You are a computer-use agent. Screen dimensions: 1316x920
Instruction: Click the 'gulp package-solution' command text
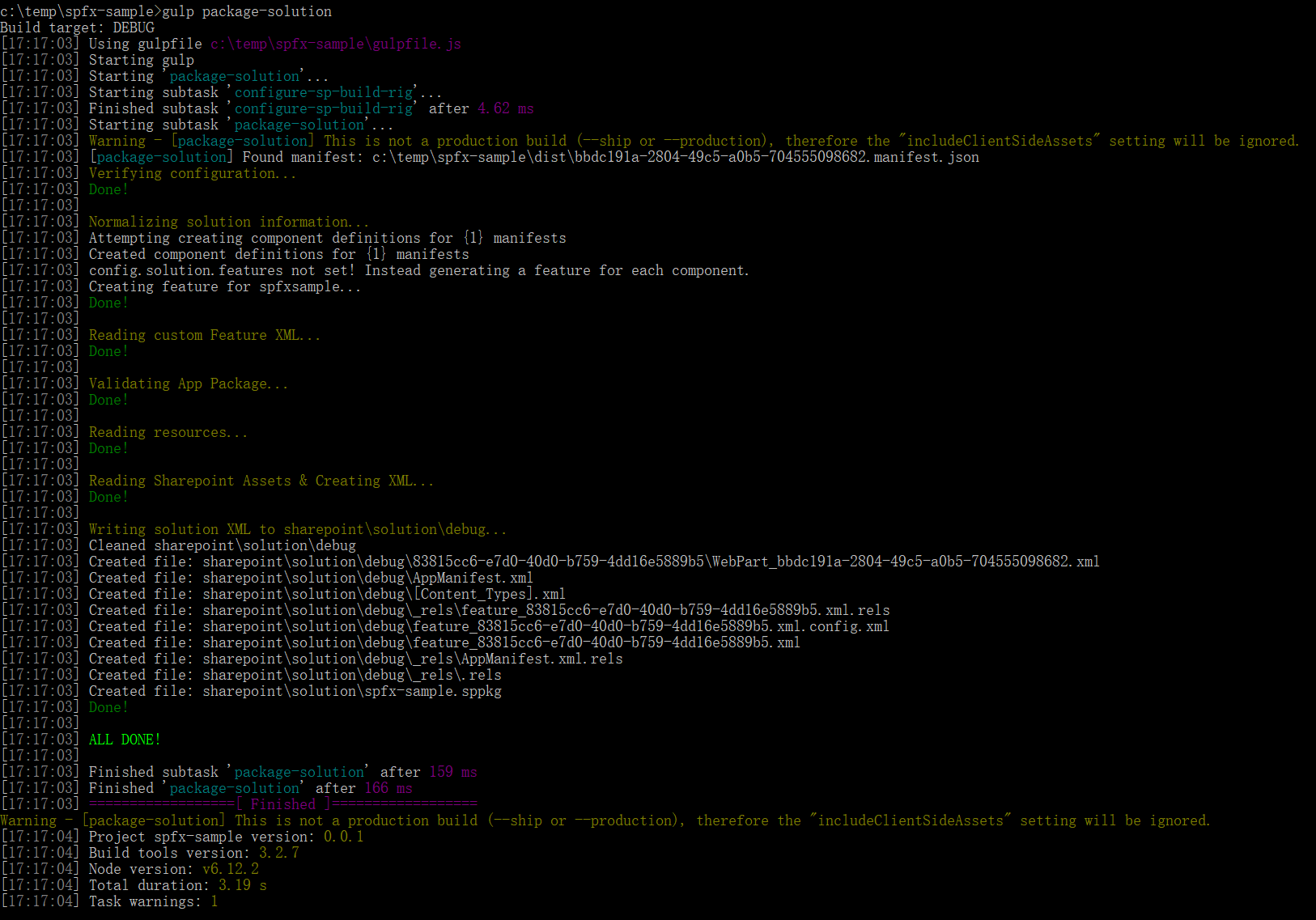tap(247, 11)
